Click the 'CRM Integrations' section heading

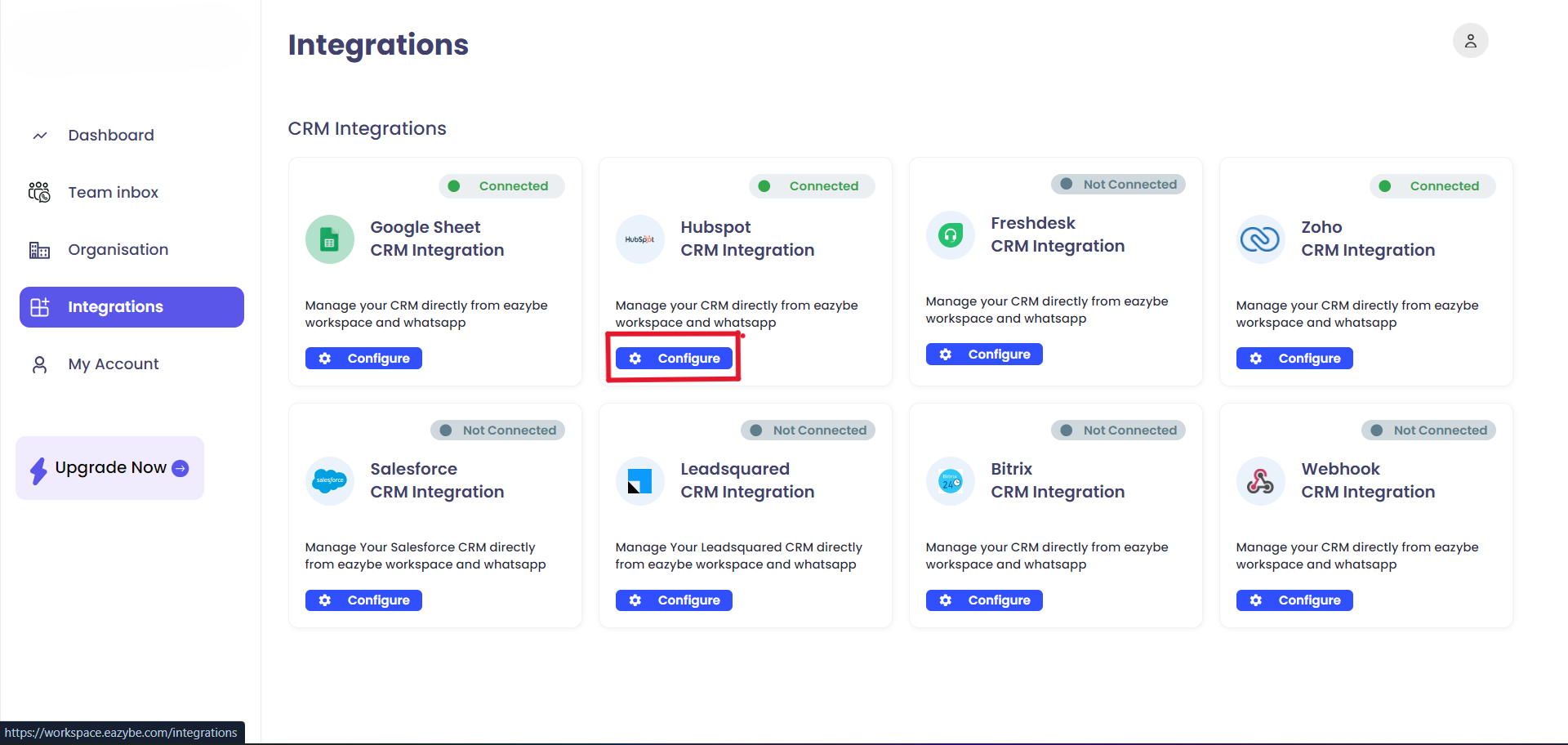(367, 129)
